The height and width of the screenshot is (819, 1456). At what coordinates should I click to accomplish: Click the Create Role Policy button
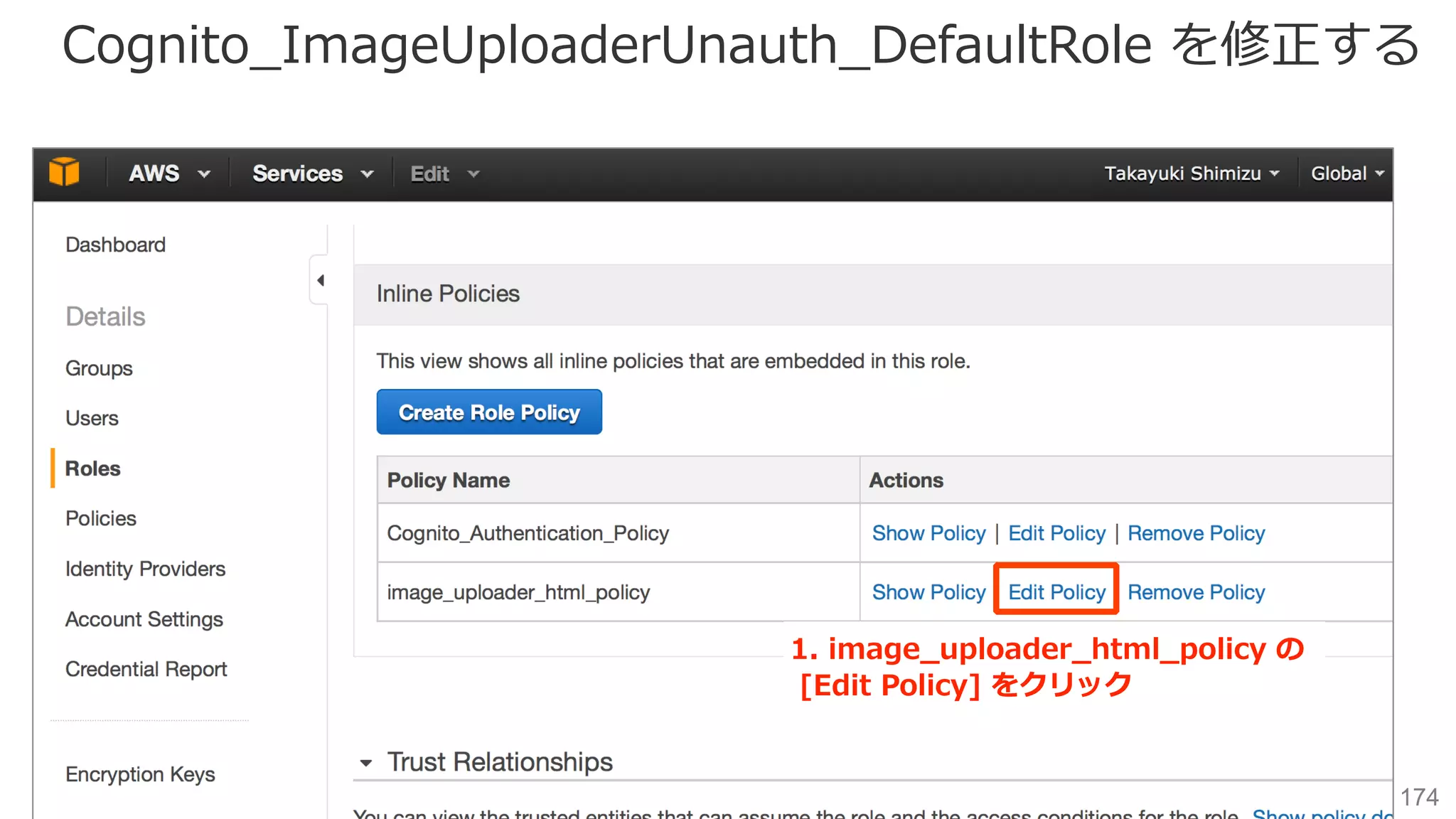(489, 412)
